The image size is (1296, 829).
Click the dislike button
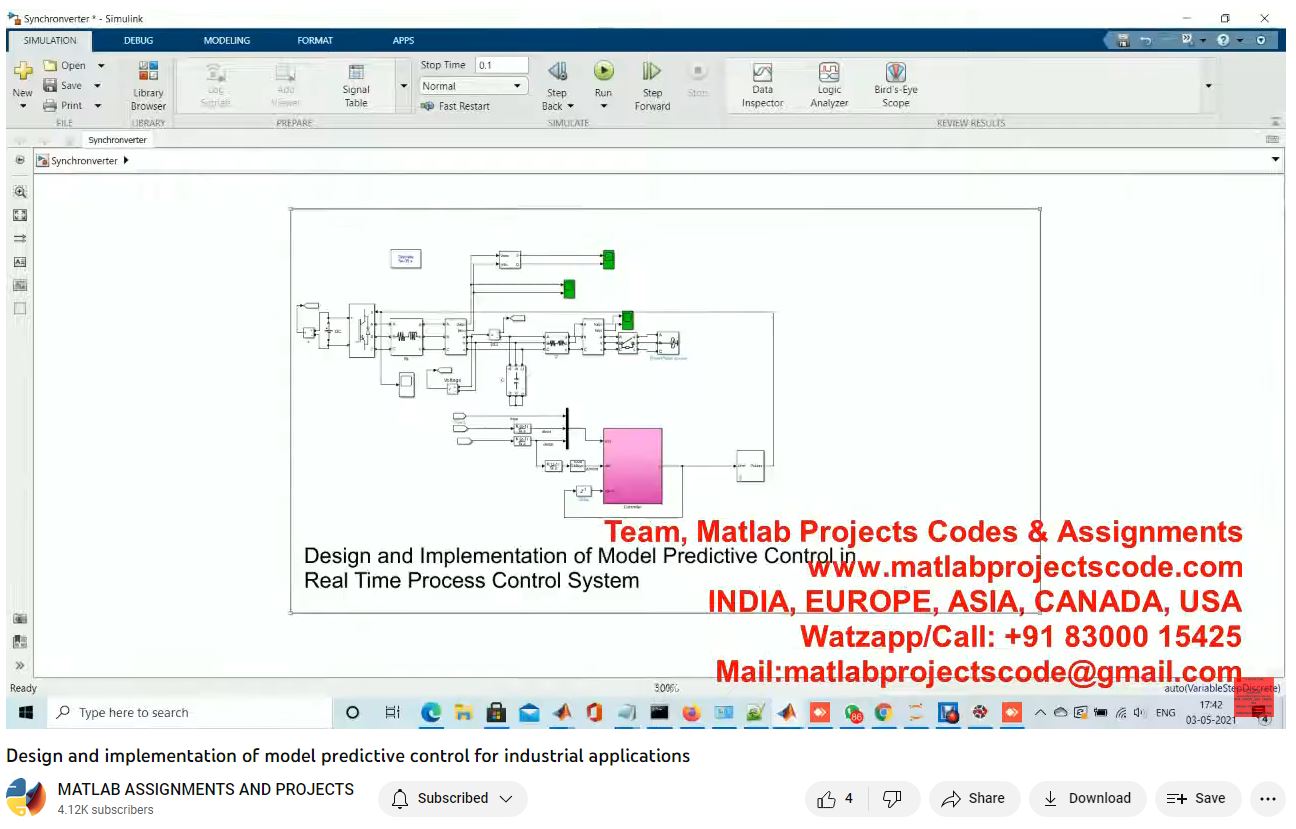coord(892,798)
